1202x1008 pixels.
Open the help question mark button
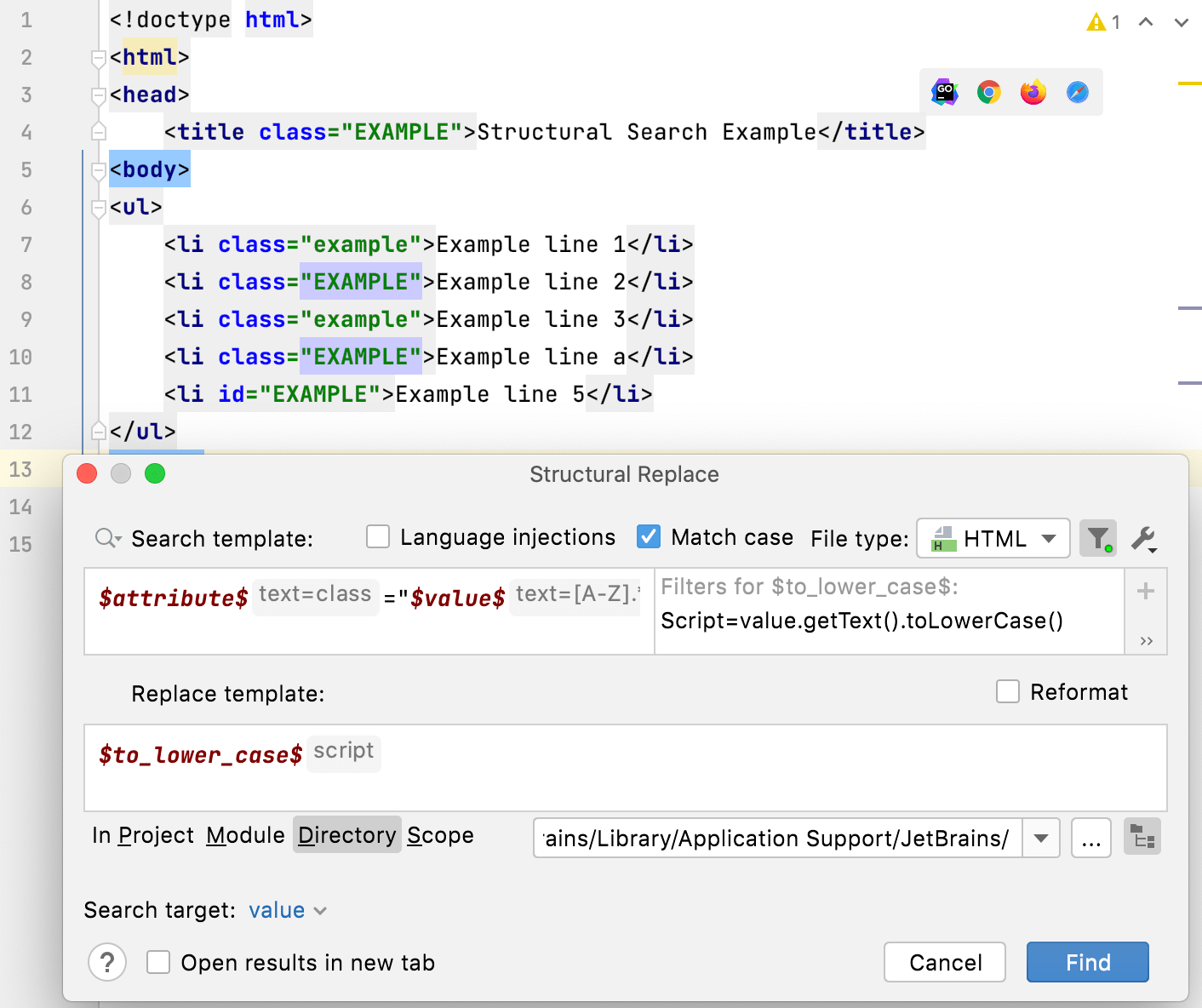[107, 962]
